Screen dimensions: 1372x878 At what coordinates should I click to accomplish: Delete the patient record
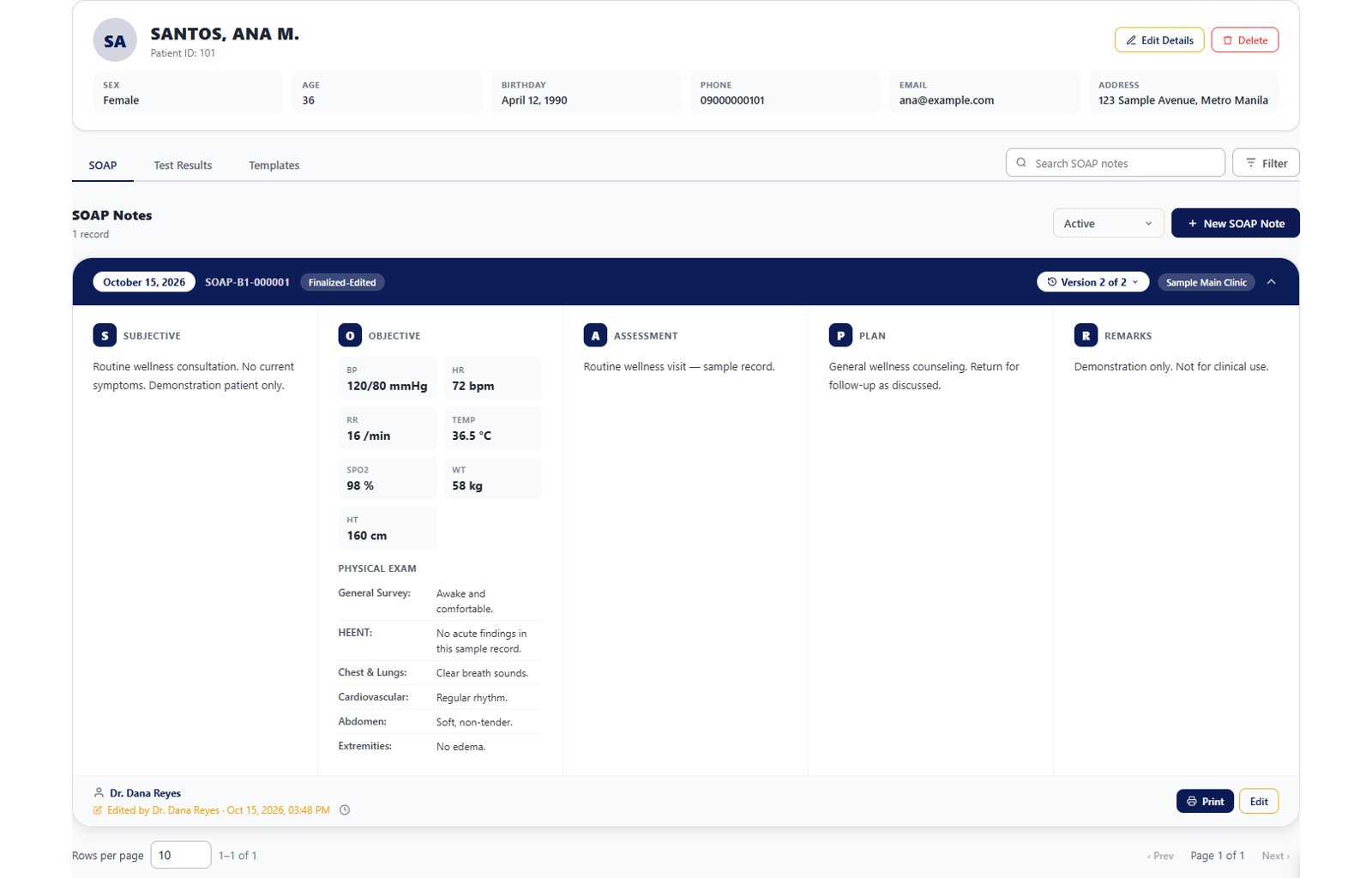(x=1245, y=40)
